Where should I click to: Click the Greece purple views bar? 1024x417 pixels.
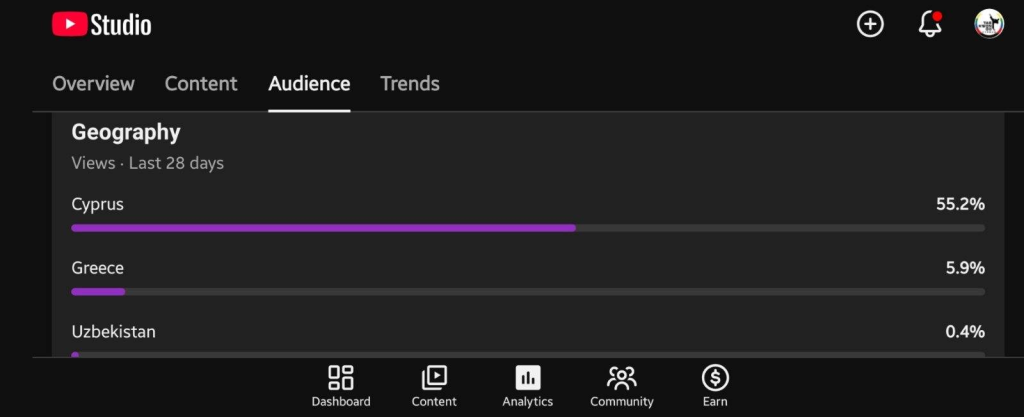coord(98,292)
